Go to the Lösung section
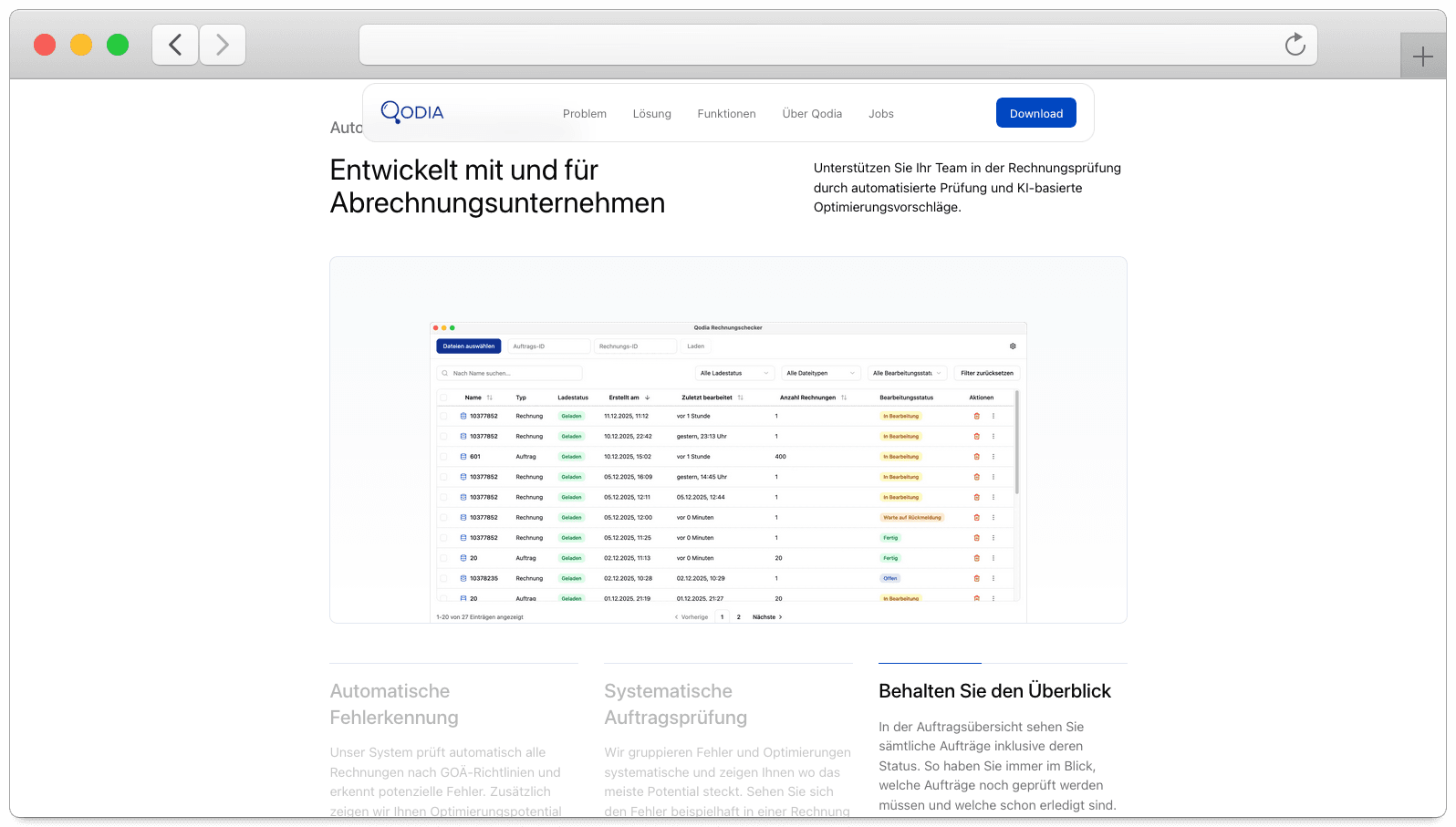Image resolution: width=1456 pixels, height=827 pixels. [652, 114]
